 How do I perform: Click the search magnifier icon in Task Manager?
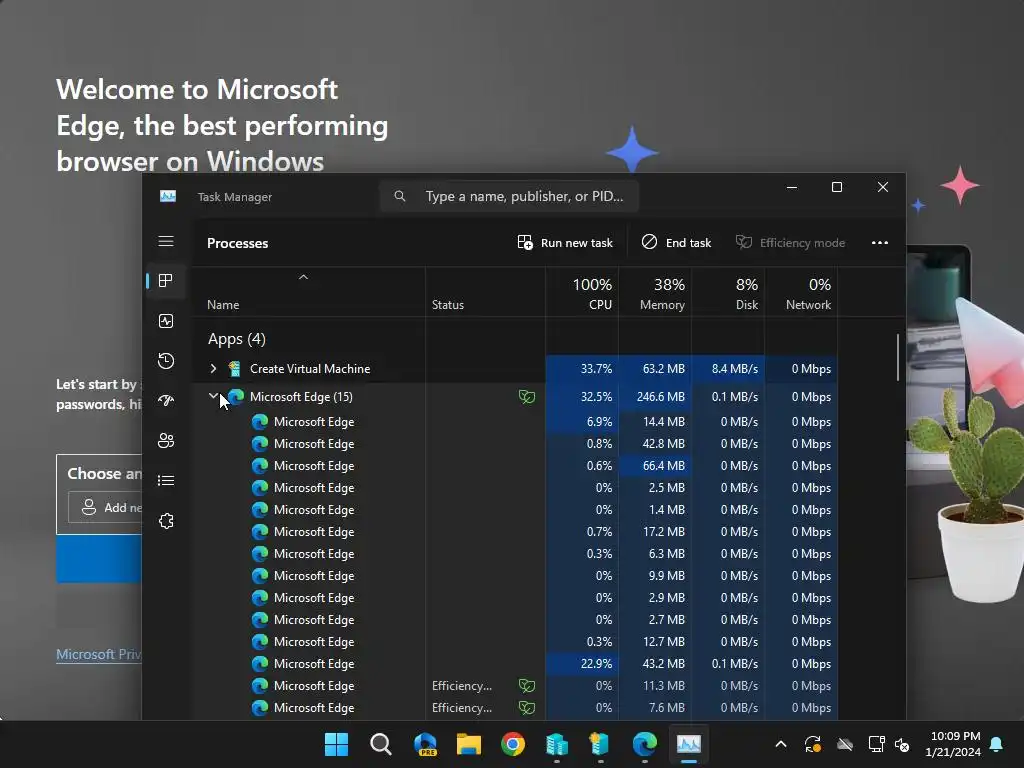[x=400, y=196]
